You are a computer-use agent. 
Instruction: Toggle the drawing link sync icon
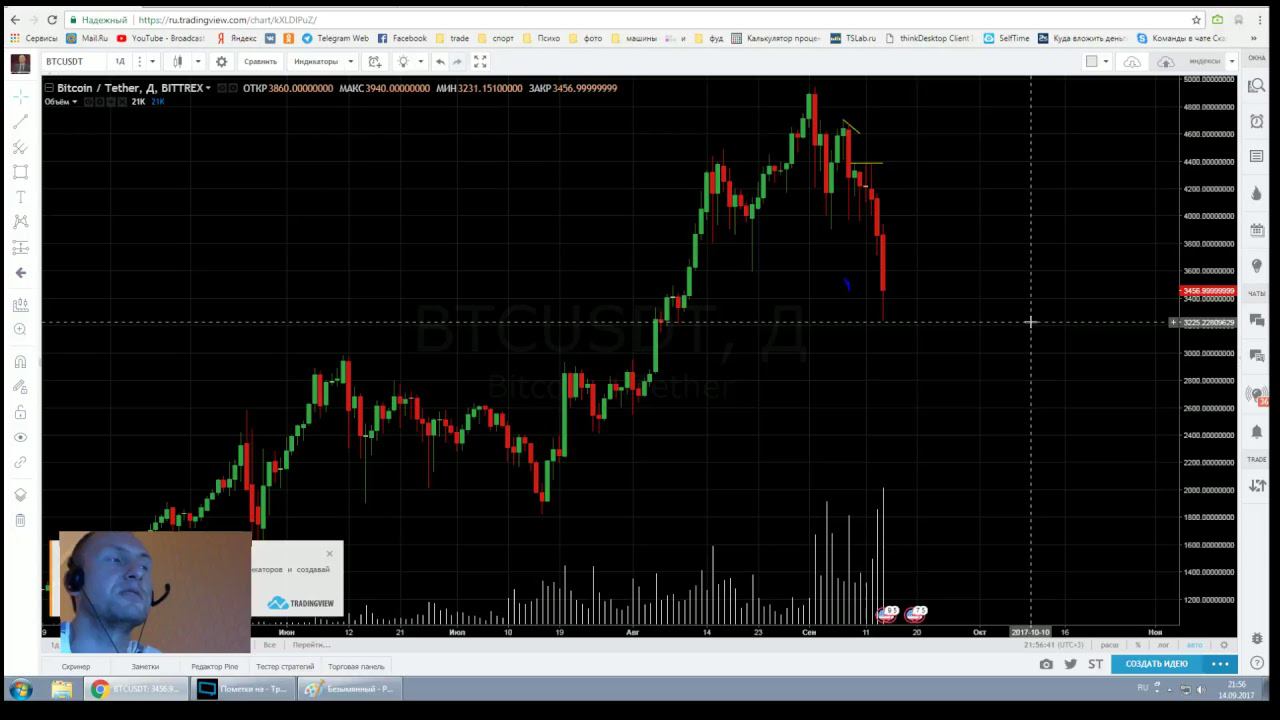coord(20,462)
